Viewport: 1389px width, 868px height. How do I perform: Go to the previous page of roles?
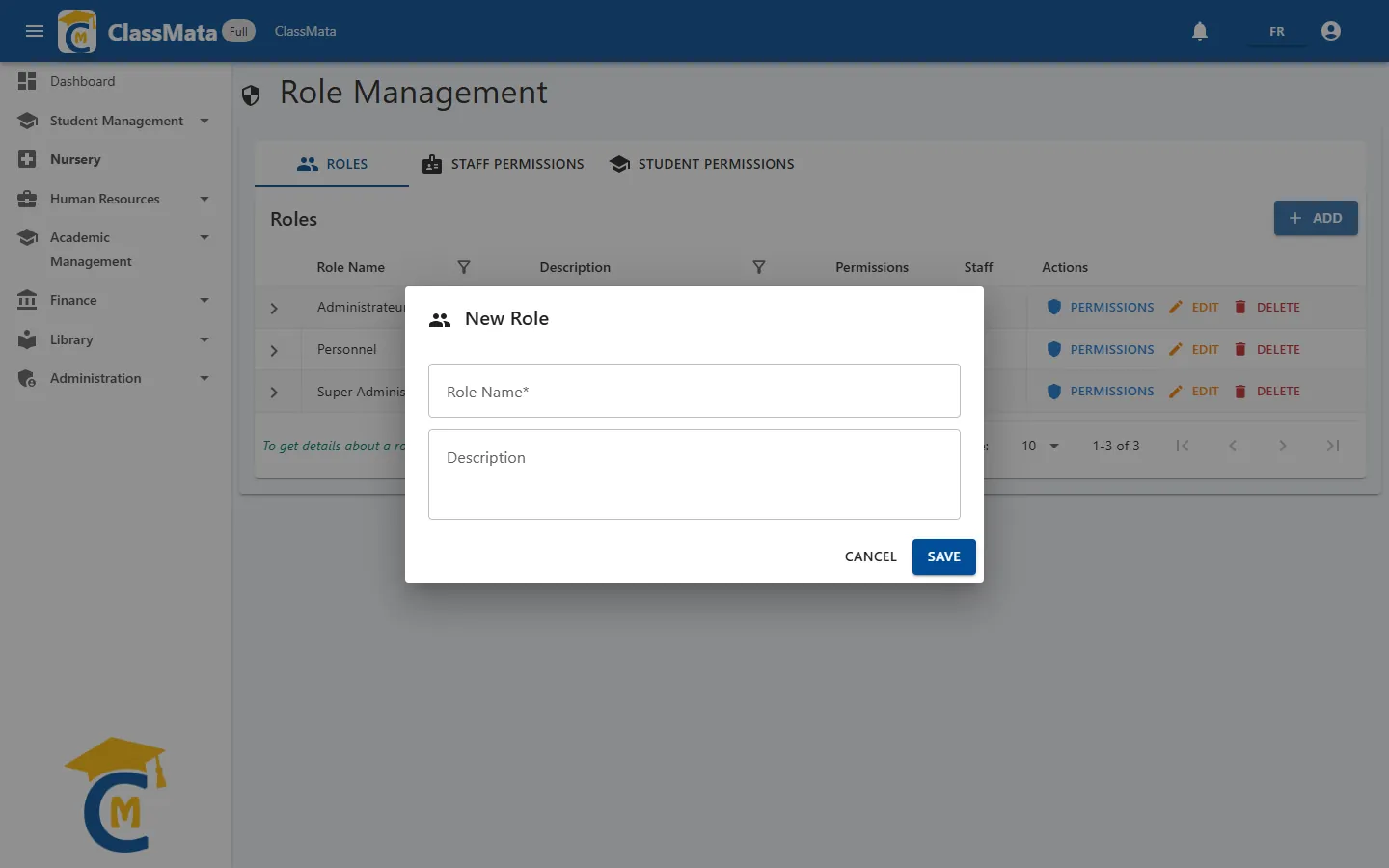(1233, 446)
